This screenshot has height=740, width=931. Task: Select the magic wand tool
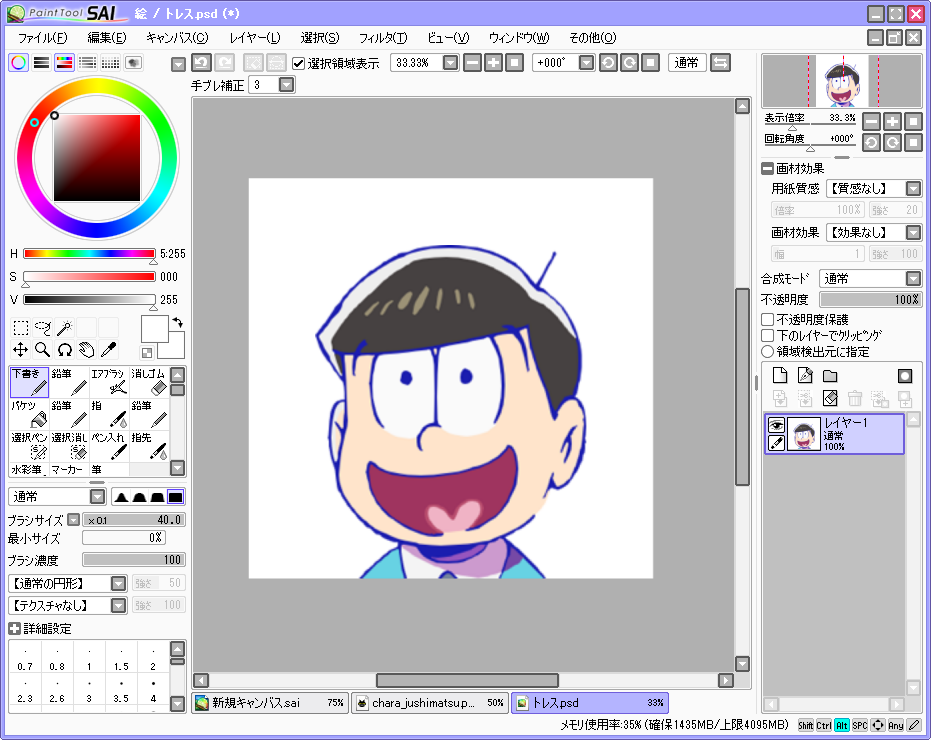click(x=65, y=328)
